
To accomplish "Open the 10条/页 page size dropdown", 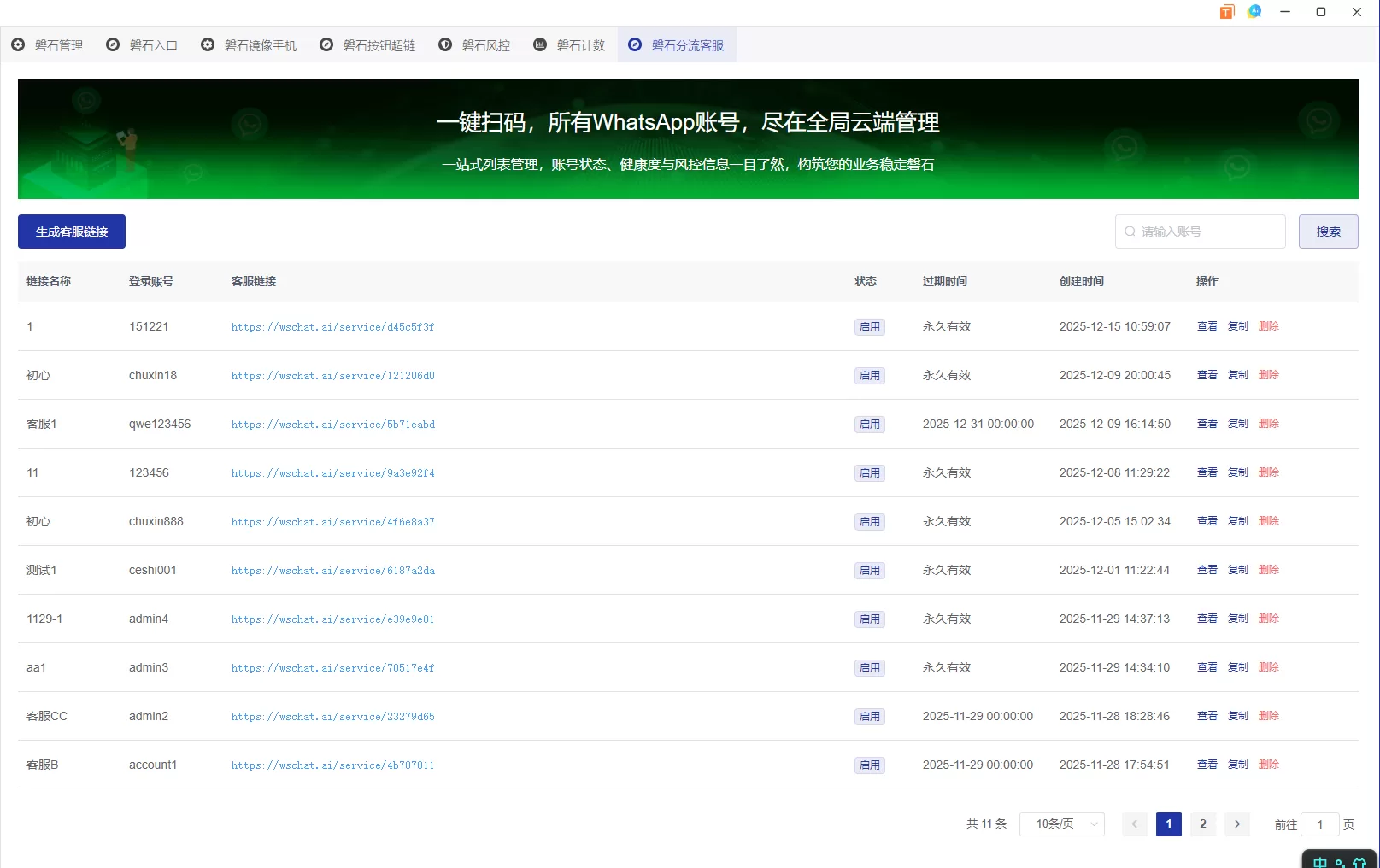I will click(x=1061, y=824).
